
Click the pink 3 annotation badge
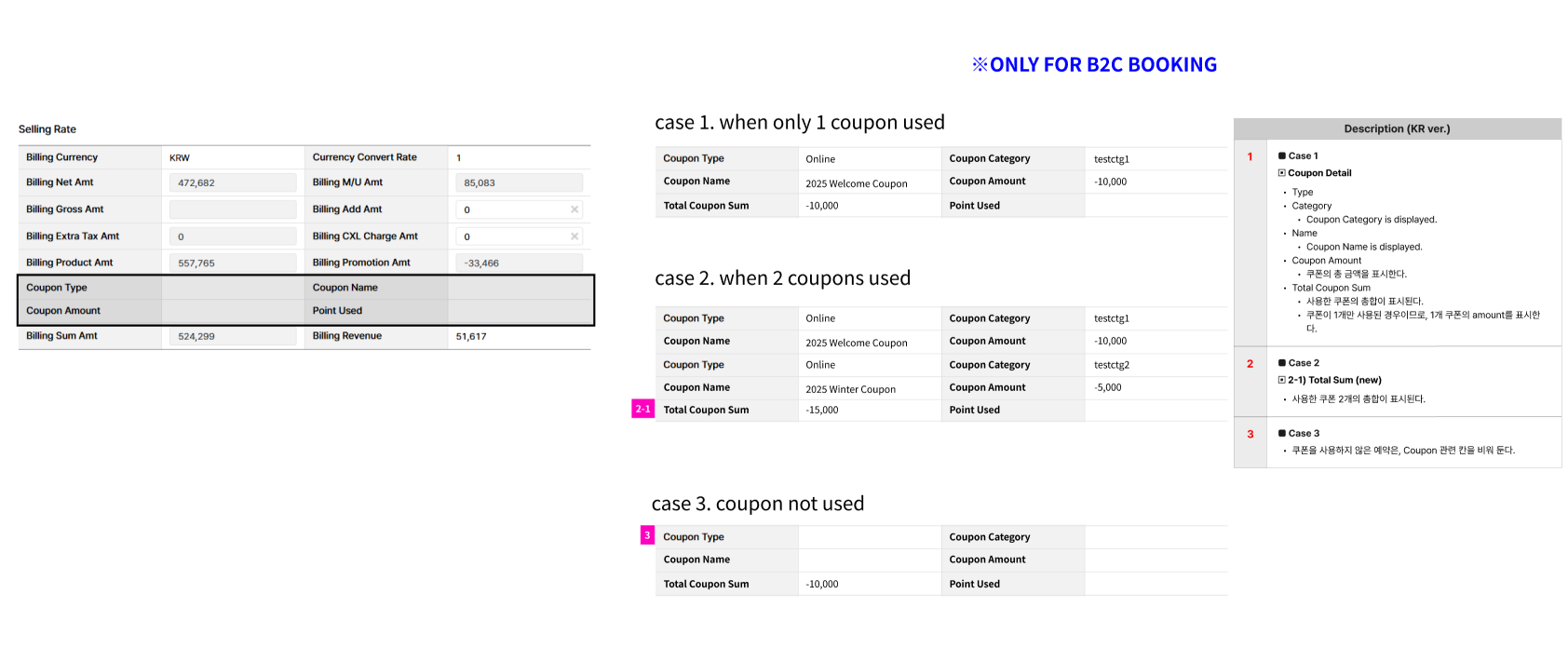(x=647, y=535)
